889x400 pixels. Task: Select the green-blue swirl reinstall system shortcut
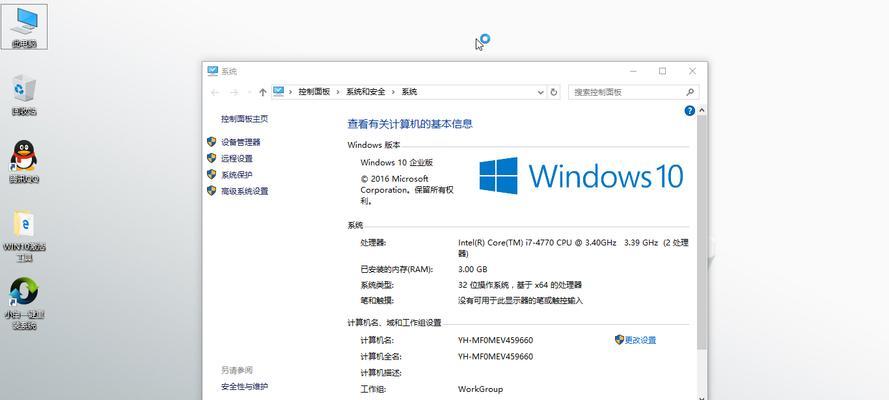click(x=24, y=303)
